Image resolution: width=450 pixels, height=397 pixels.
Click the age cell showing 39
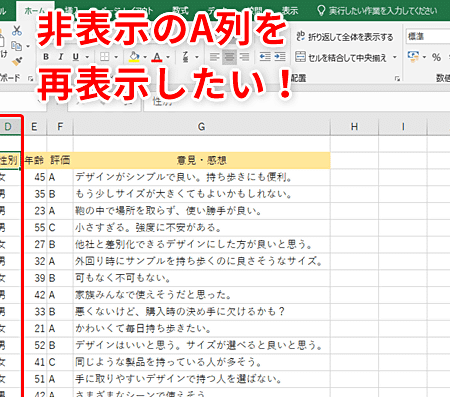[34, 278]
